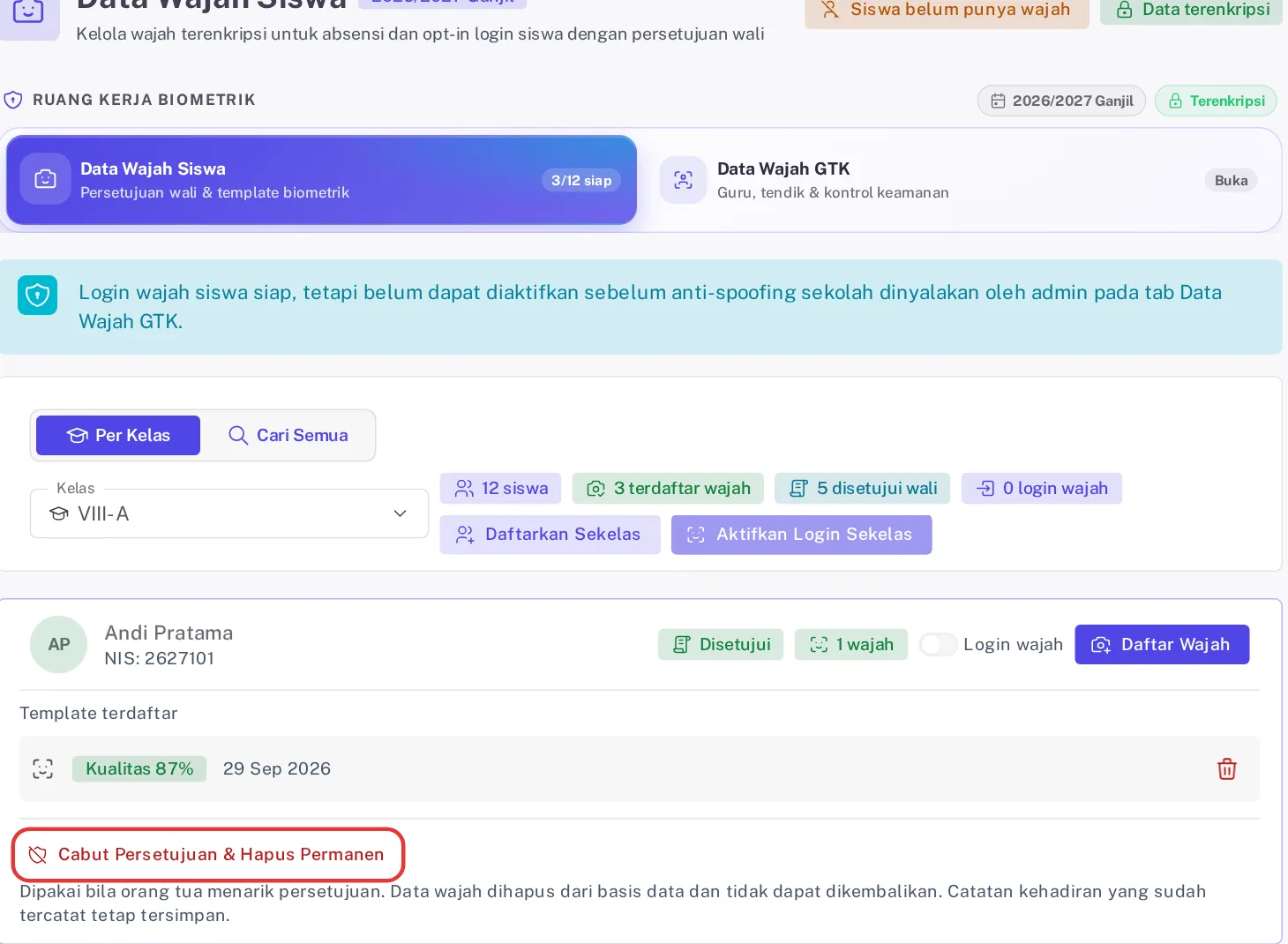1288x944 pixels.
Task: Click the Siswa belum punya wajah chip
Action: coord(947,10)
